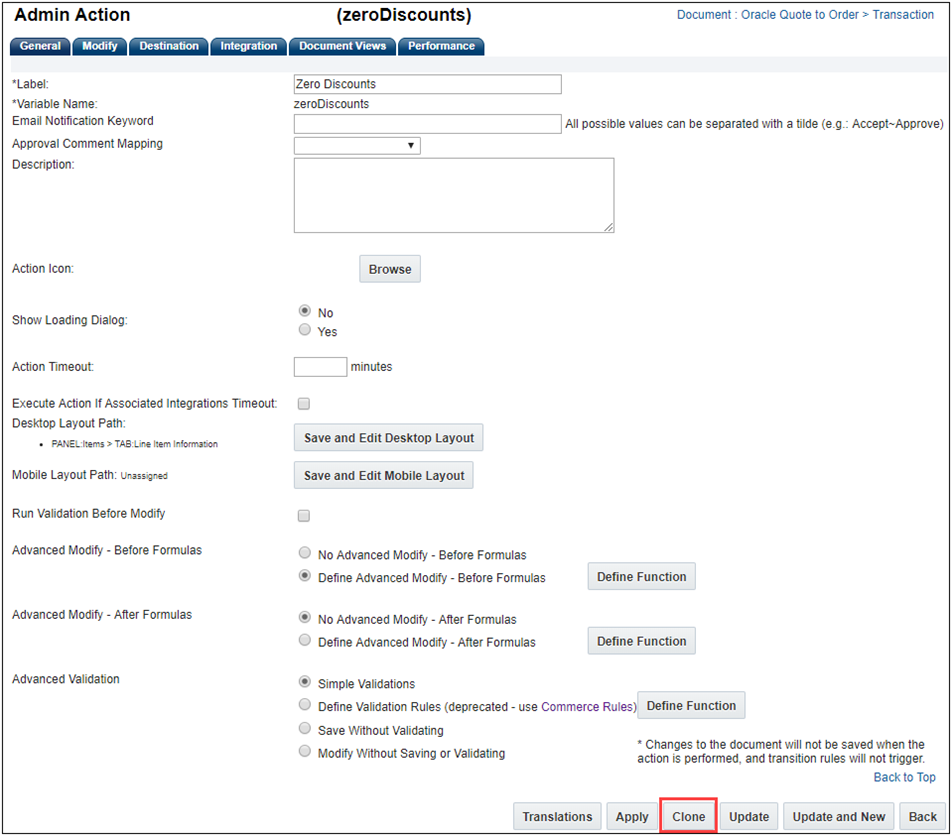Switch to the Modify tab
The height and width of the screenshot is (836, 952).
[x=99, y=46]
